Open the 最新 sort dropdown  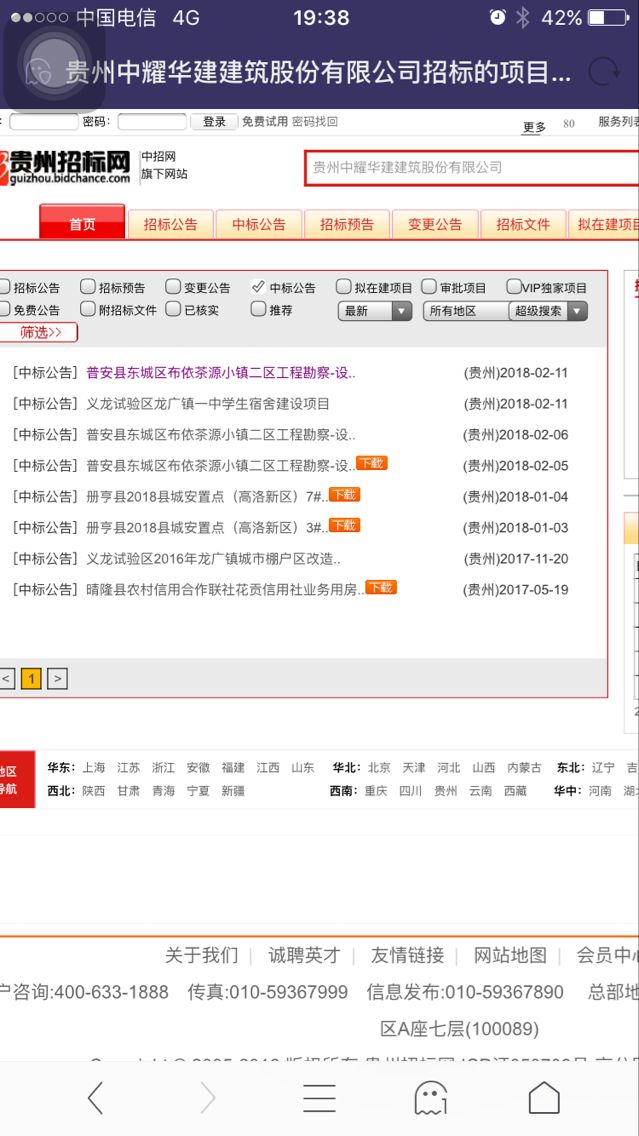(375, 311)
